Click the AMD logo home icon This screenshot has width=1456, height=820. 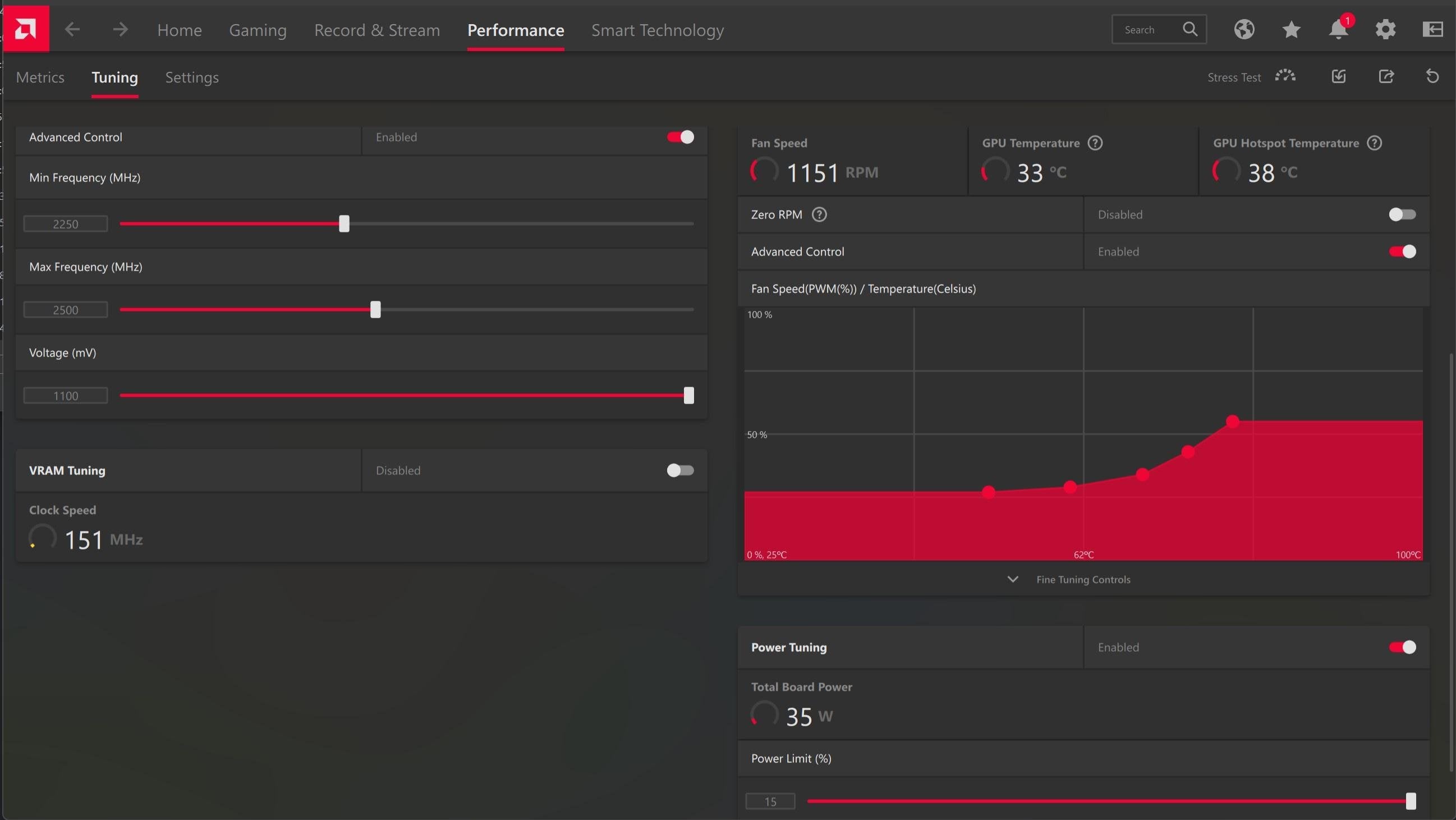tap(25, 29)
